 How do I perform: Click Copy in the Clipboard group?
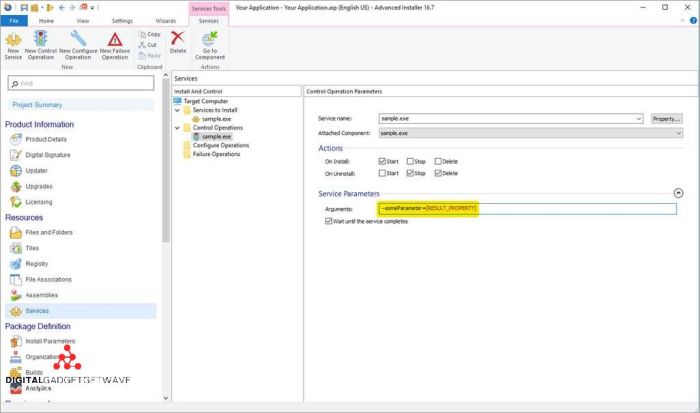150,34
